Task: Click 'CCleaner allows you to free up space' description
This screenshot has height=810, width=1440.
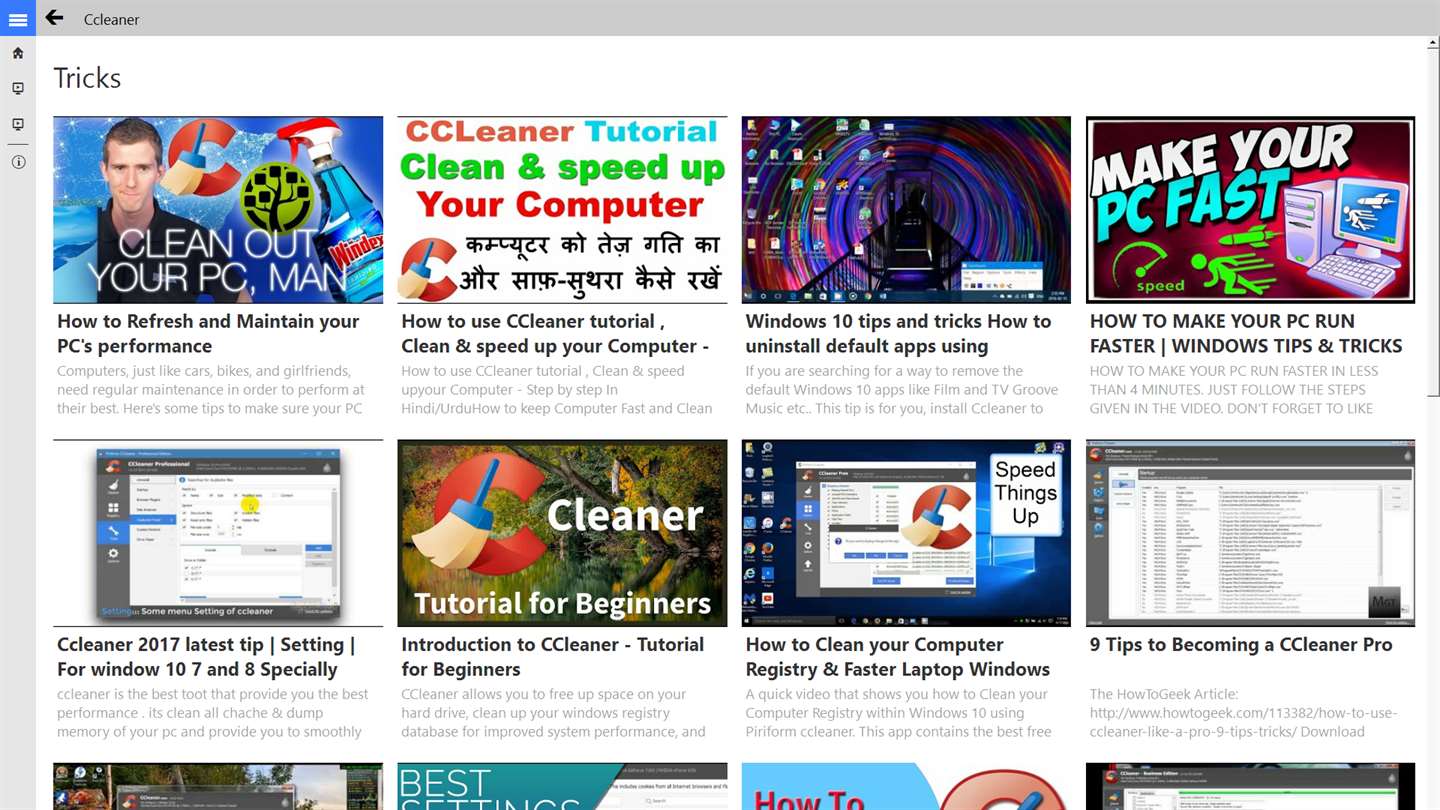Action: point(554,713)
